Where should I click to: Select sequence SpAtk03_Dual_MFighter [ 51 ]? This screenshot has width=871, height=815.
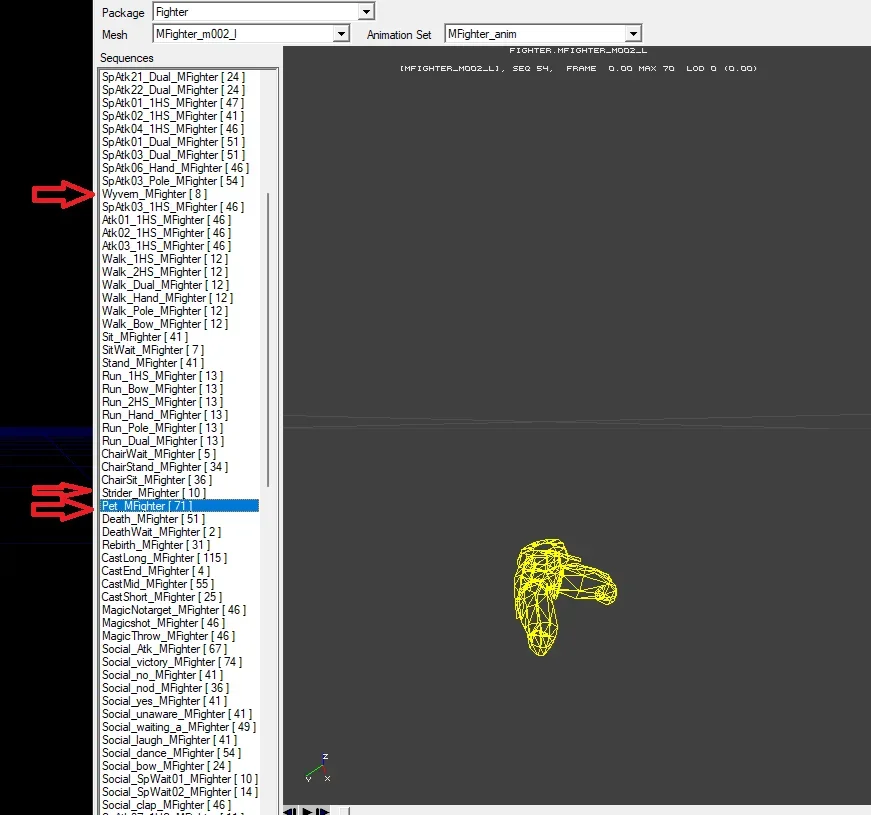coord(173,154)
